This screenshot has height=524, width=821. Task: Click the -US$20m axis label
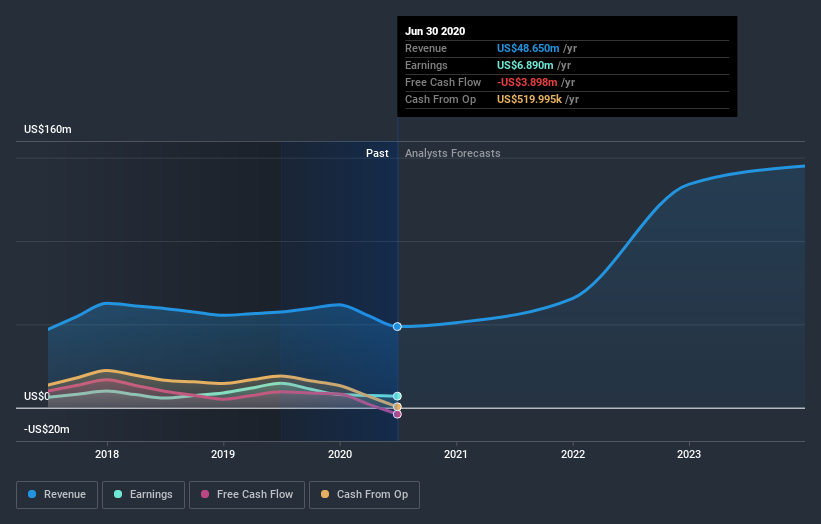coord(47,429)
